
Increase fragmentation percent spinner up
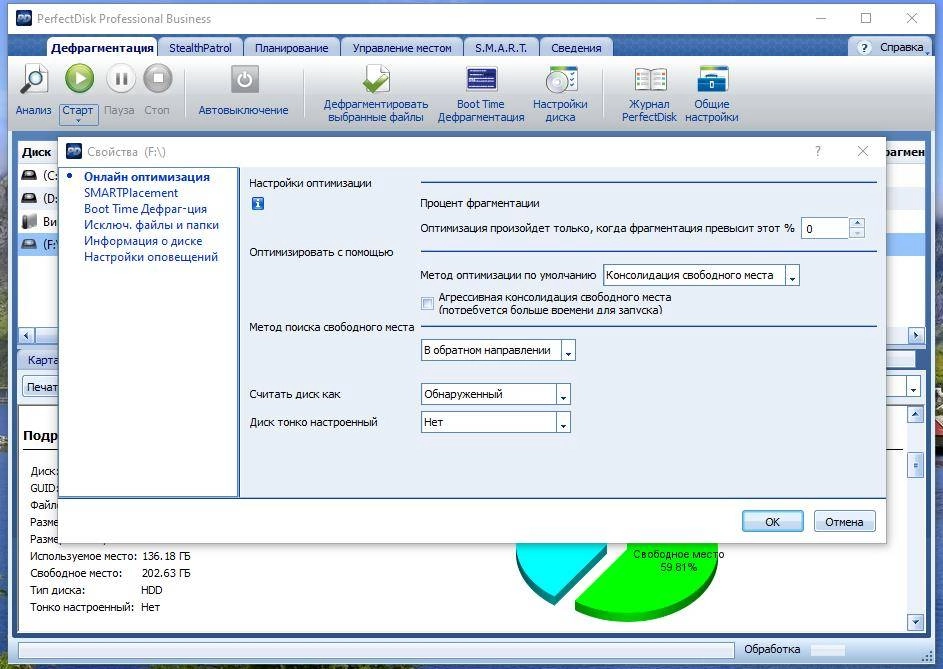point(857,223)
